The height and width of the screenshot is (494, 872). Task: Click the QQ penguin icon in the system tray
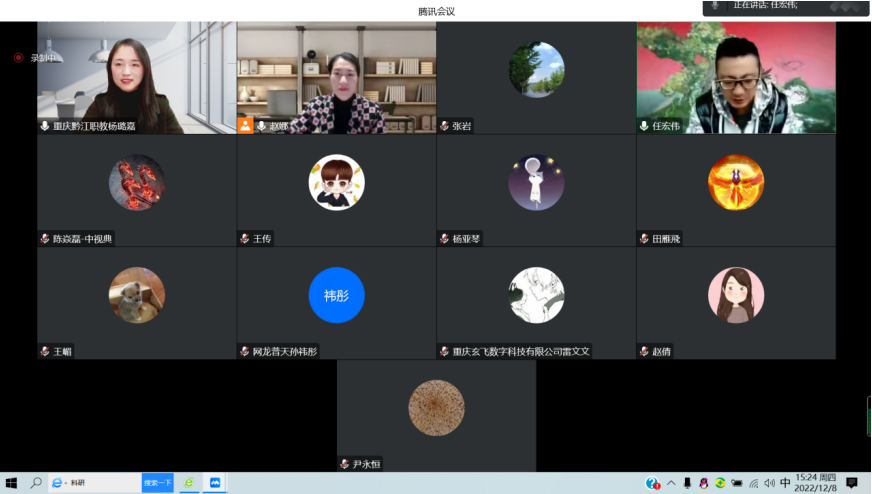click(703, 483)
